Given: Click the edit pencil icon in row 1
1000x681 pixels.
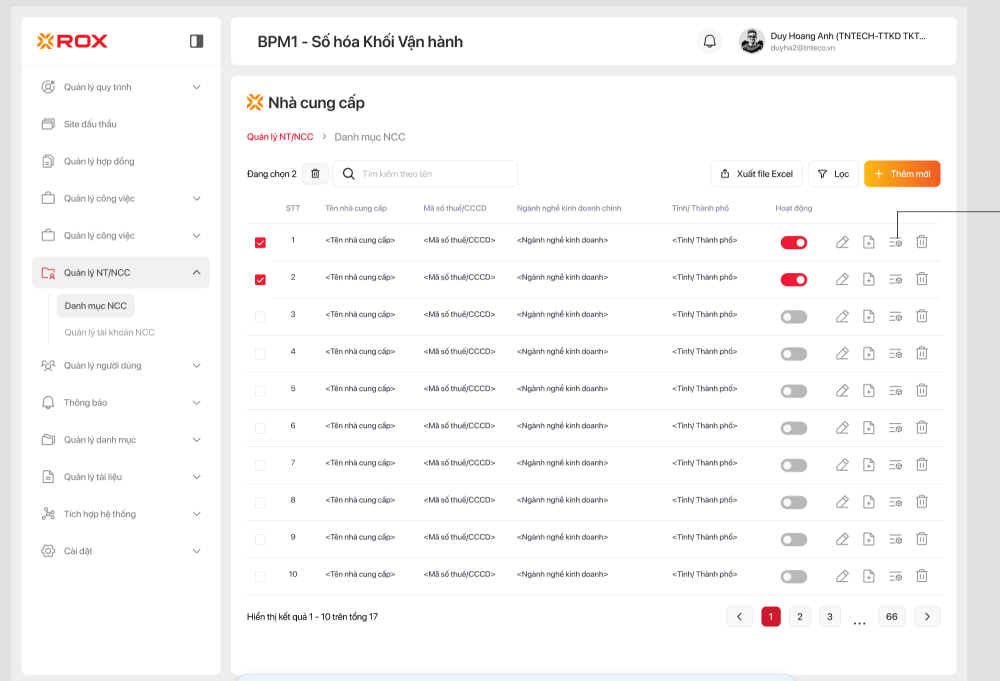Looking at the screenshot, I should coord(842,242).
